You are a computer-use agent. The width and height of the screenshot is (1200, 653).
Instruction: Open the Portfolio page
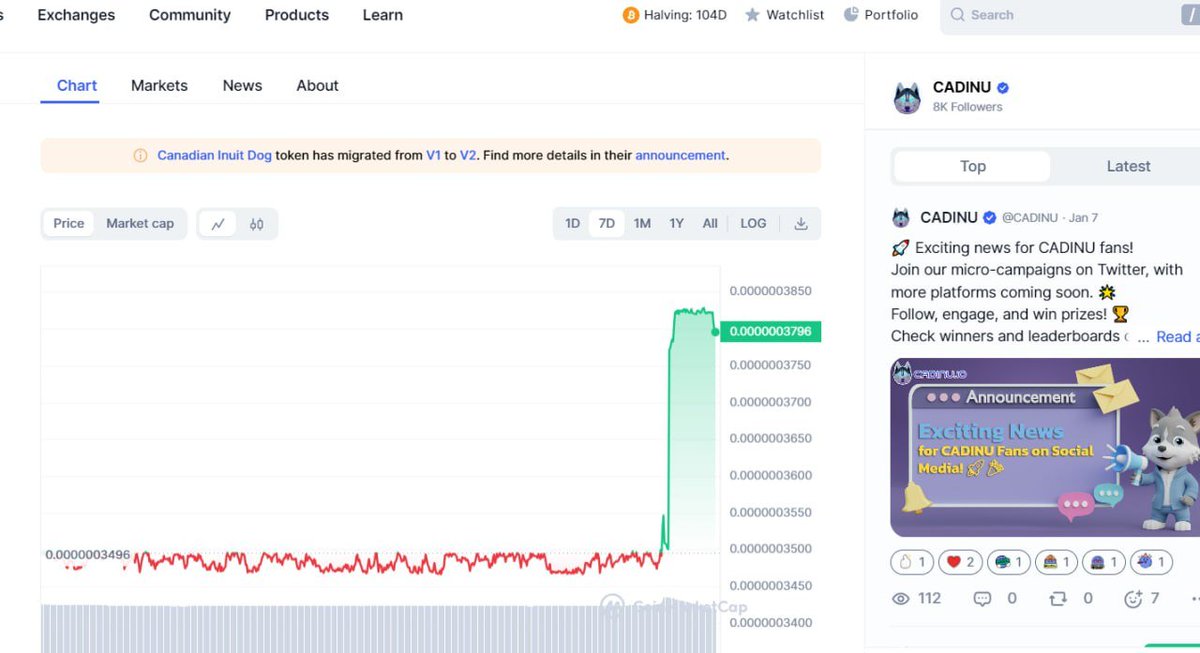click(891, 15)
